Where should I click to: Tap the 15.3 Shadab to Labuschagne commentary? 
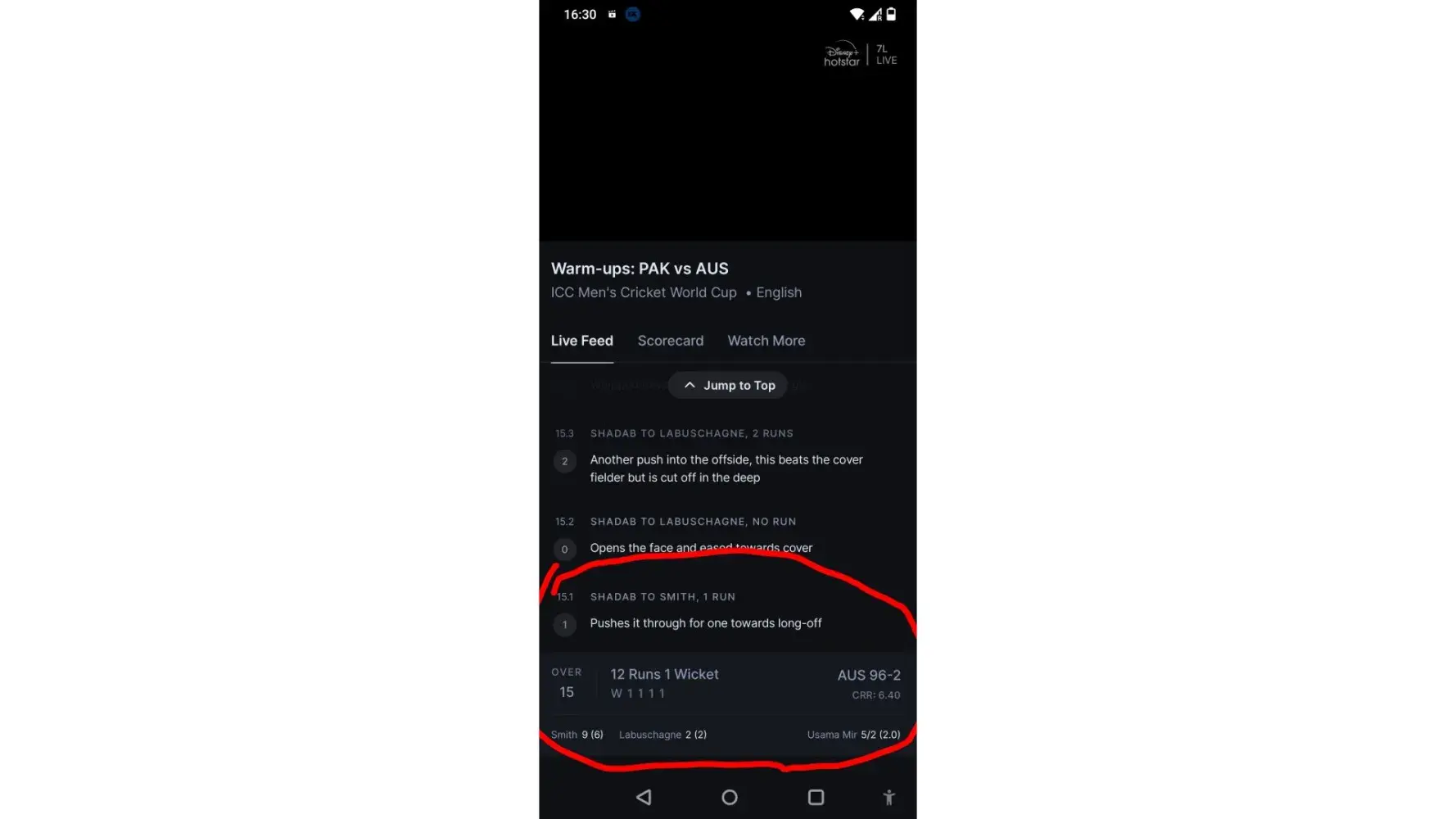(727, 455)
